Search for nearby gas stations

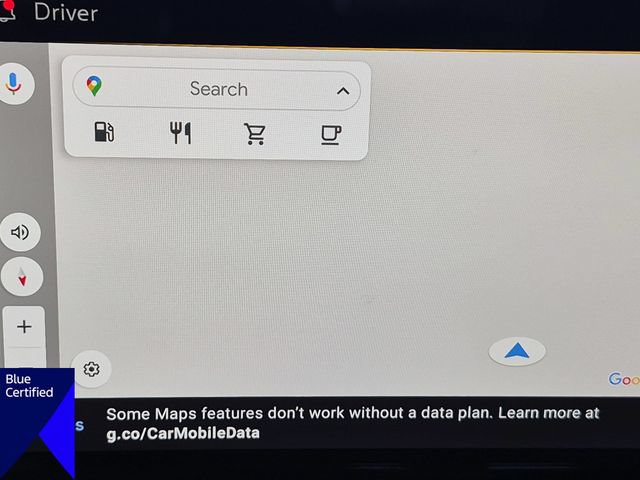[x=104, y=132]
